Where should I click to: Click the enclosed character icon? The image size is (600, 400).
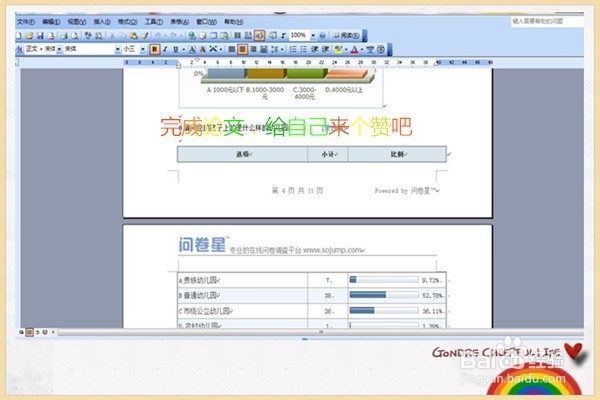[381, 49]
